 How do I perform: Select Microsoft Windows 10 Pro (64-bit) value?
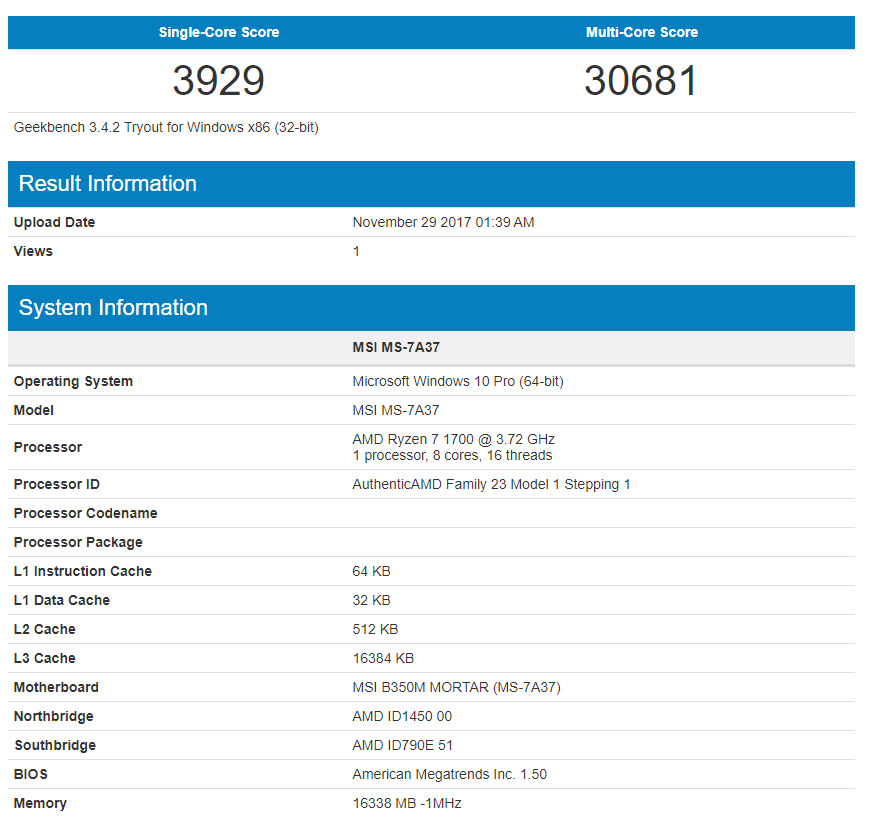458,381
